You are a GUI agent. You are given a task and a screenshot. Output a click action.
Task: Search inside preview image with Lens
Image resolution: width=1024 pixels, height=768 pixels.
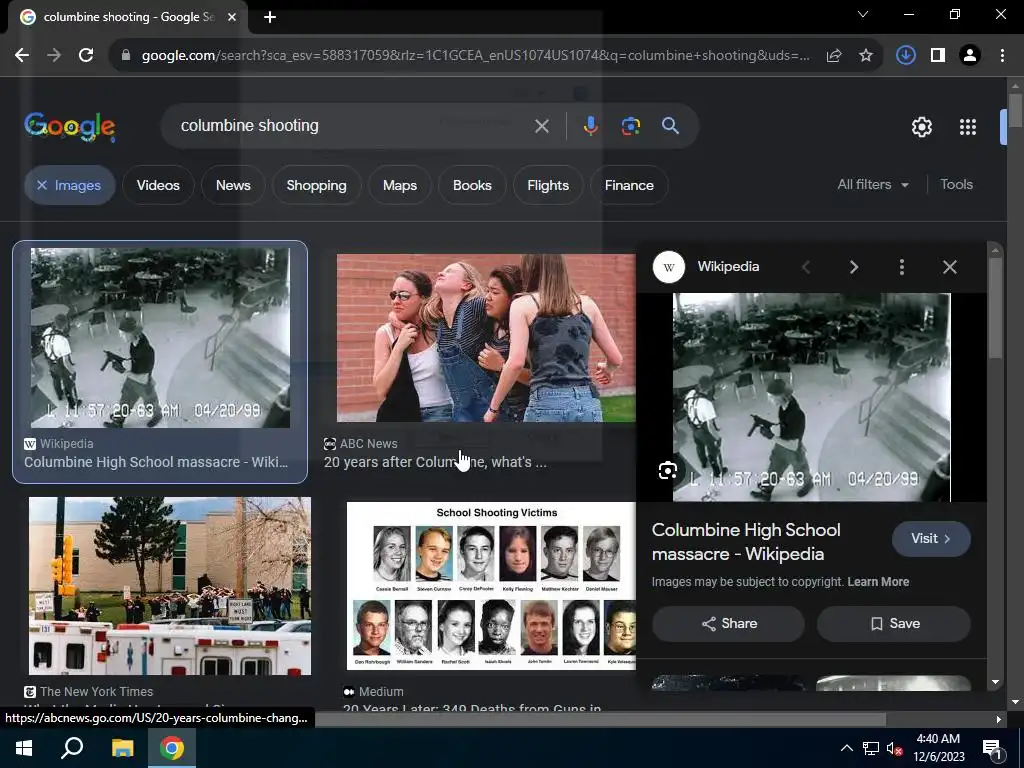click(667, 471)
